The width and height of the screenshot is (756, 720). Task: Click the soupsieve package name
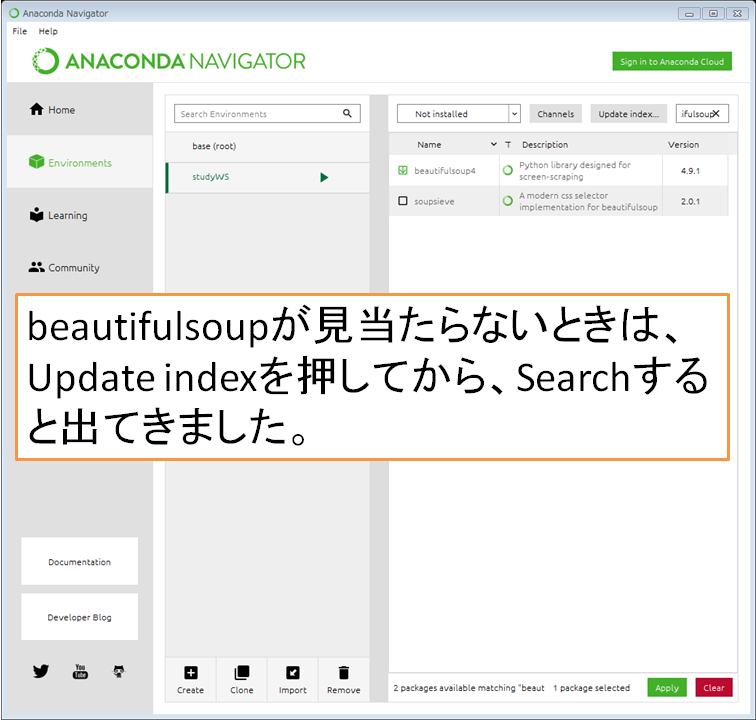(x=434, y=201)
